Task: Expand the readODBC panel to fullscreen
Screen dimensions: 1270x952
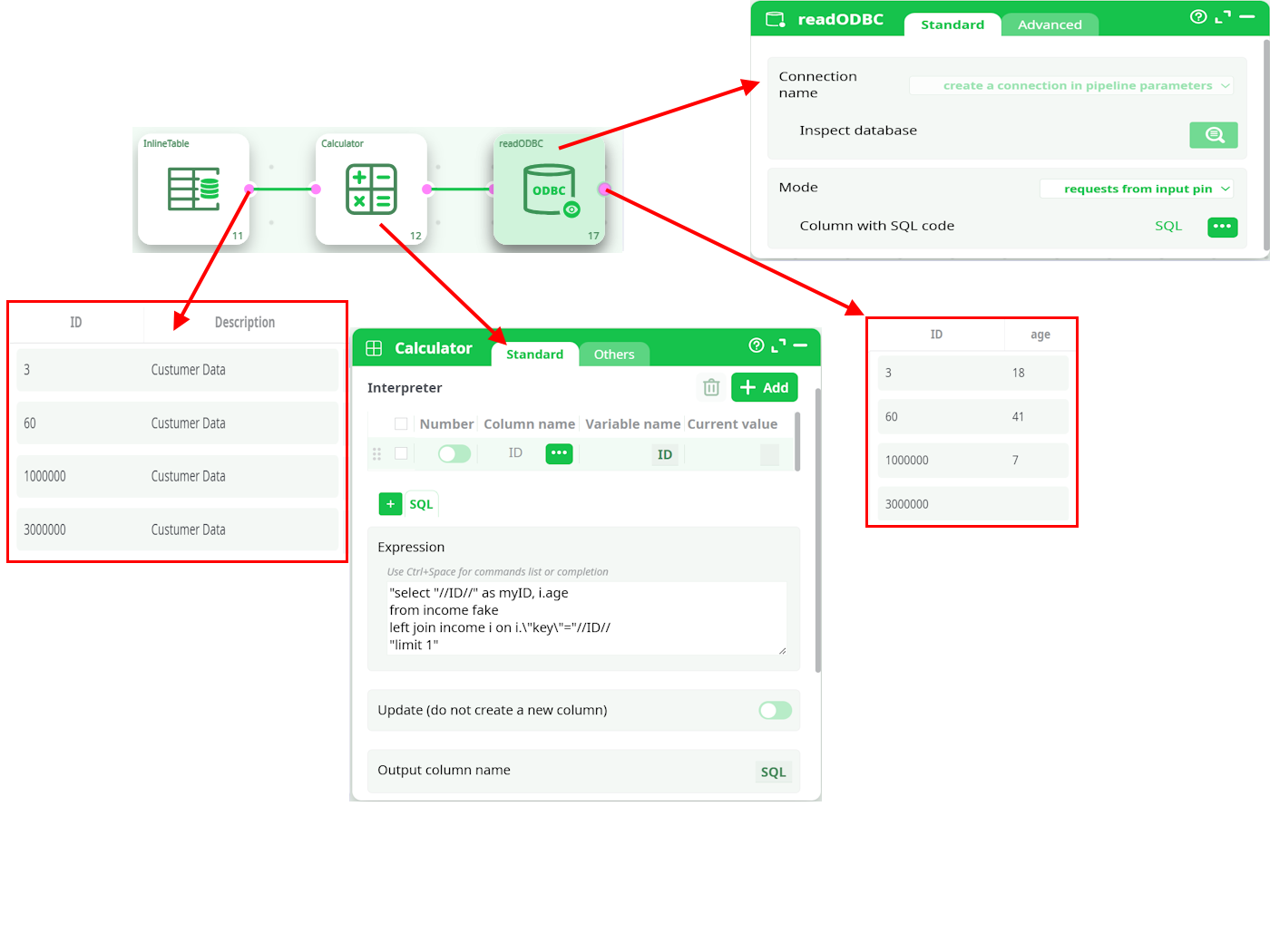Action: [x=1223, y=17]
